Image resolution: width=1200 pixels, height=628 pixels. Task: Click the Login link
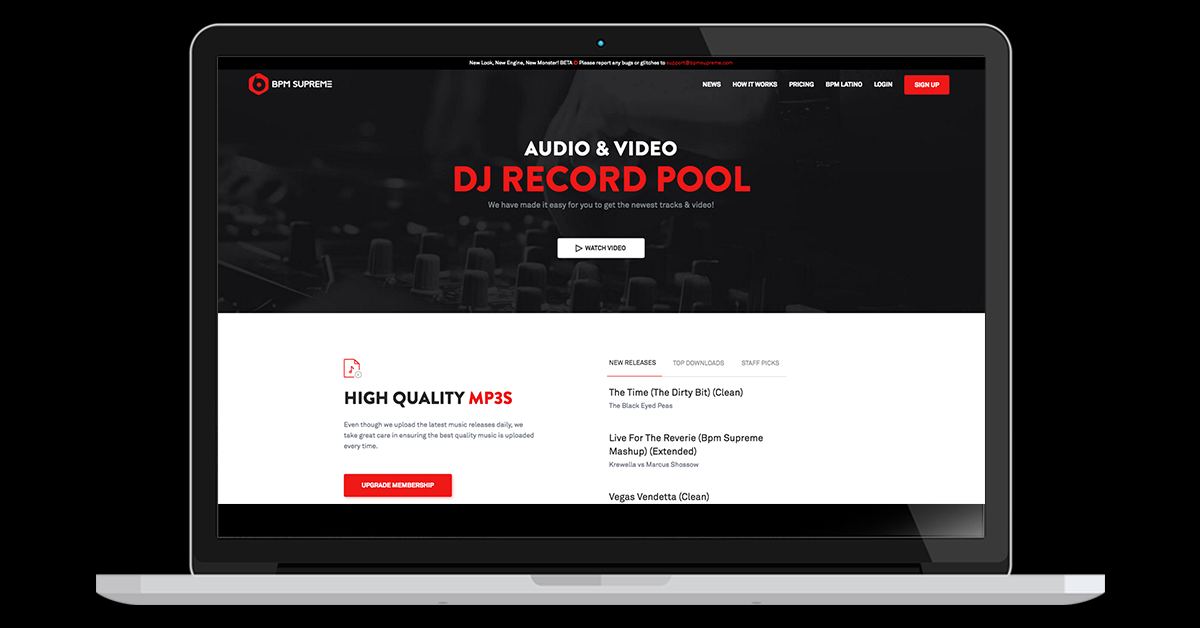point(883,85)
